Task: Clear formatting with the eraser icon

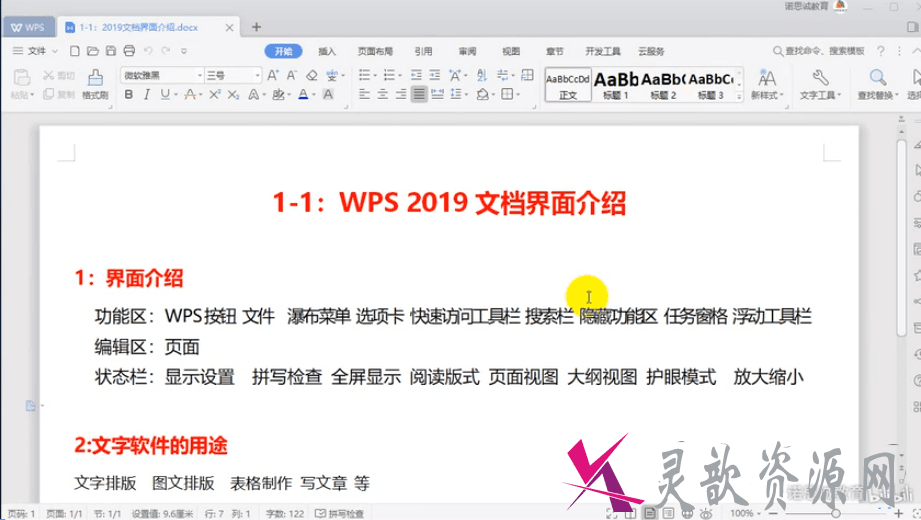Action: tap(312, 75)
